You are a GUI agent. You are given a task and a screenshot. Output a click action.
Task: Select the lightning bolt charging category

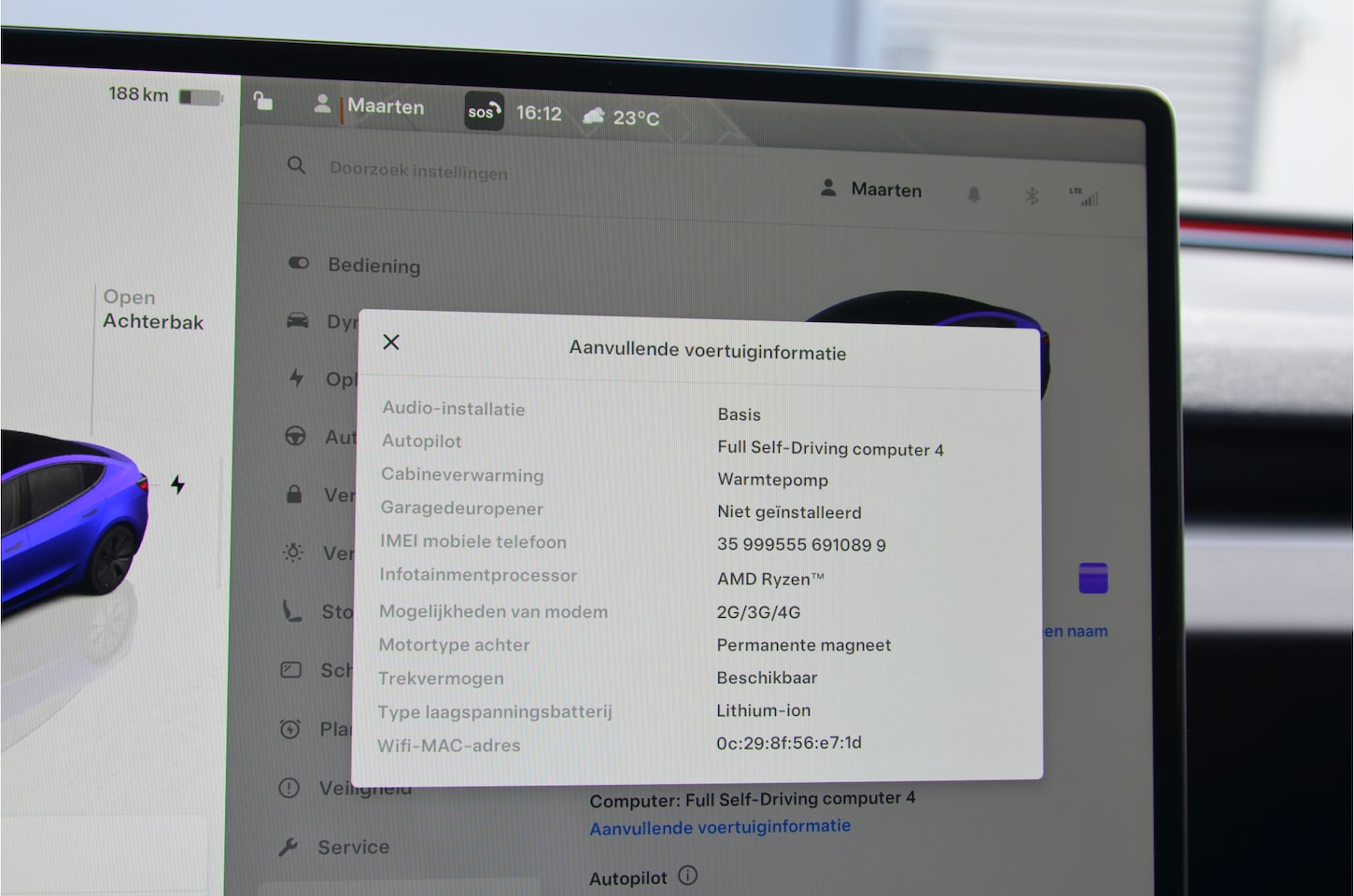(296, 378)
